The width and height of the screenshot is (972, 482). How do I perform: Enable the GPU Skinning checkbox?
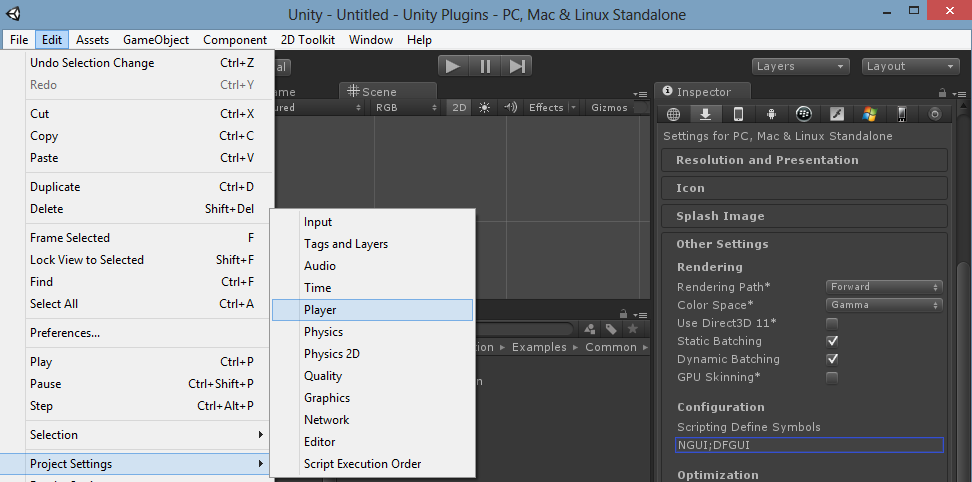832,377
